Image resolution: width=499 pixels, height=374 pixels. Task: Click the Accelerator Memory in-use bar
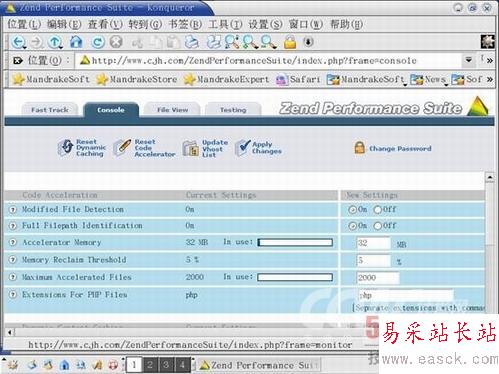[x=295, y=242]
